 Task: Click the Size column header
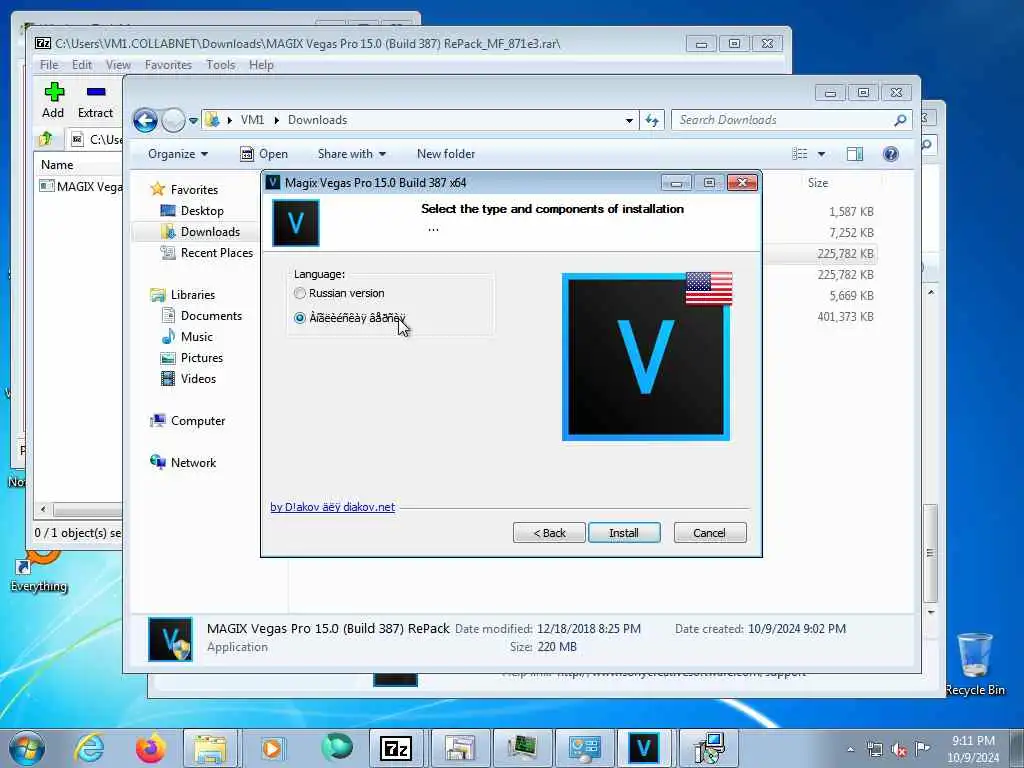point(818,183)
